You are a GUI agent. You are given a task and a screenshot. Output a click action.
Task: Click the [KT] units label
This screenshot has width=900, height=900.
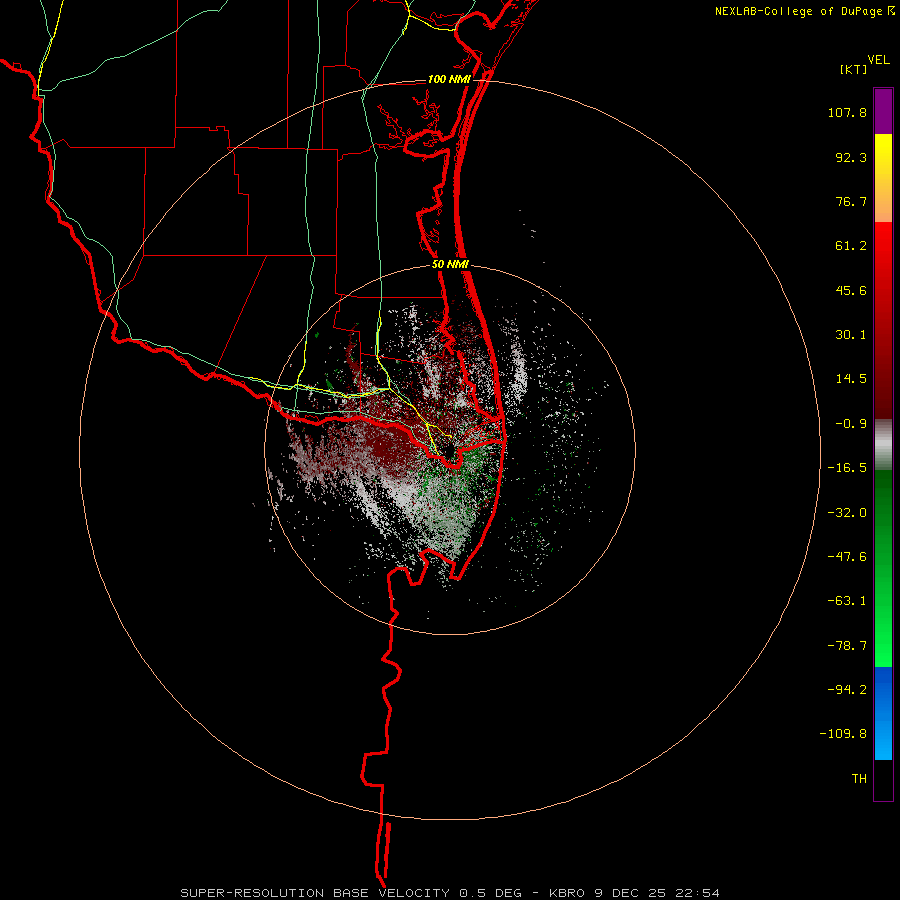[854, 69]
